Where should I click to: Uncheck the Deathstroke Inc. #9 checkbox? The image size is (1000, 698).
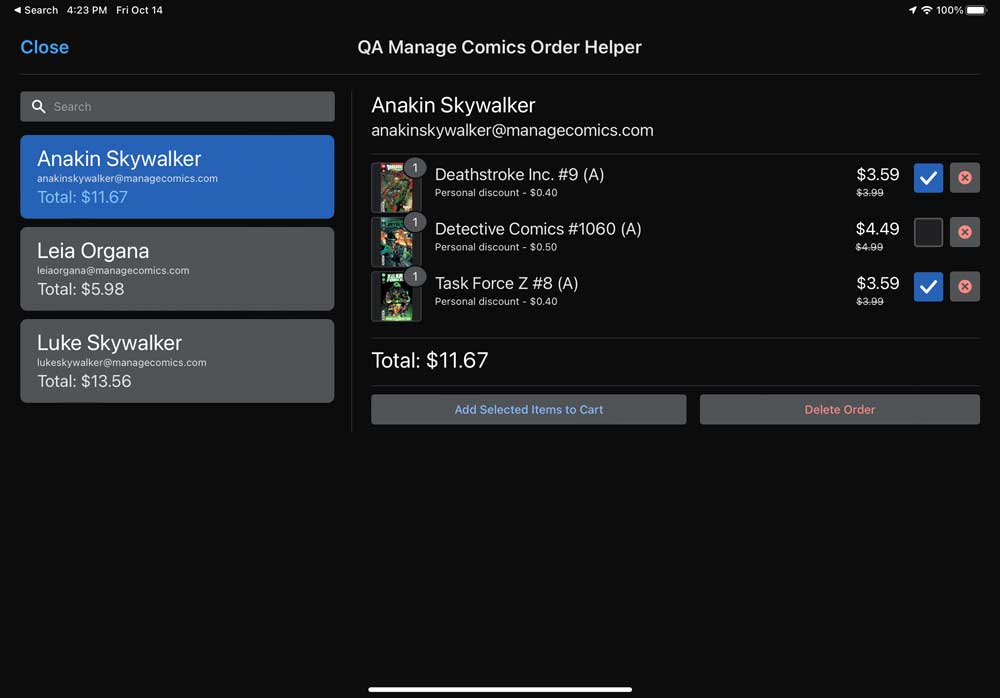pos(928,177)
